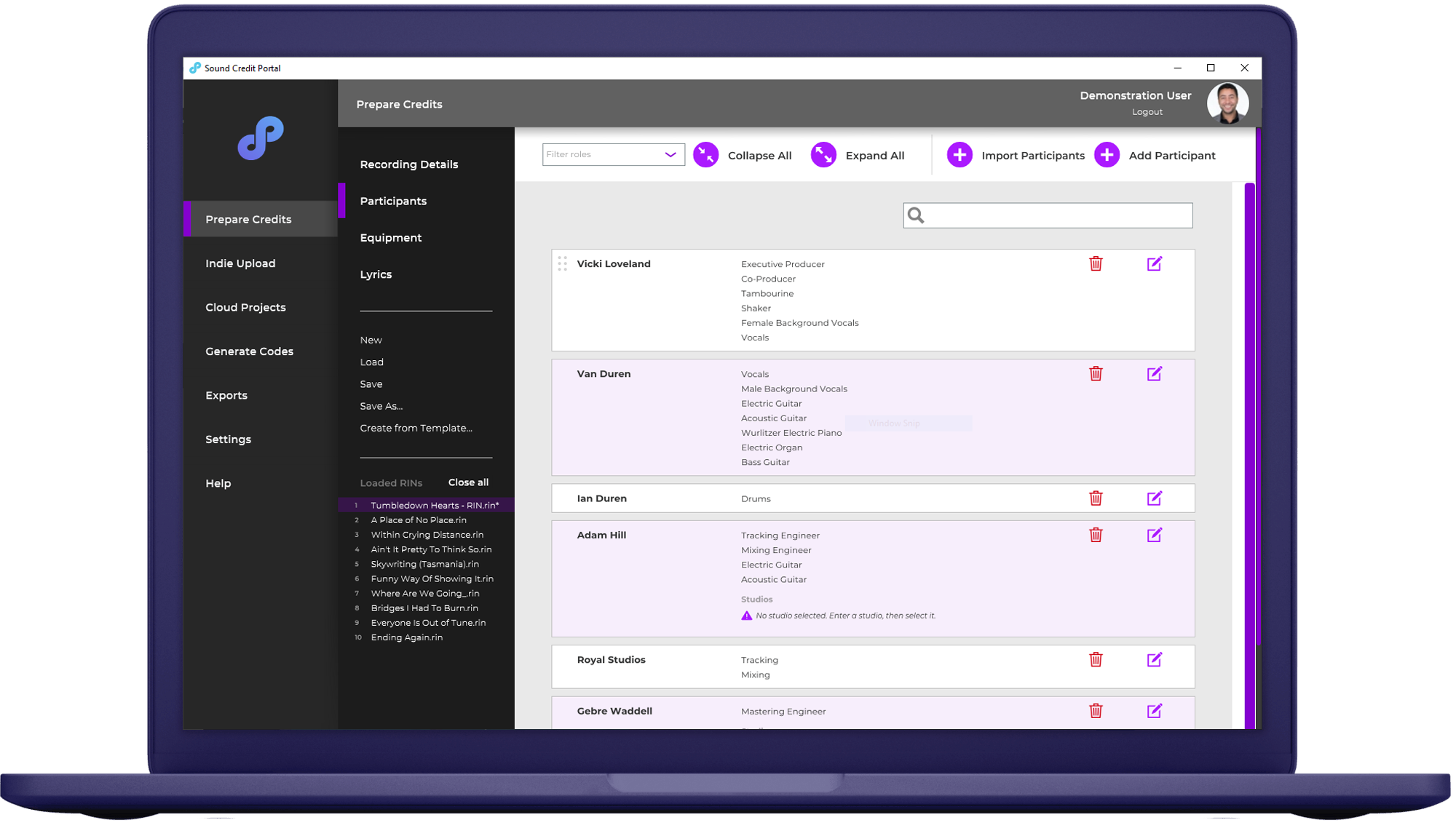Select Bridges I Had To Burn.rin

click(426, 609)
